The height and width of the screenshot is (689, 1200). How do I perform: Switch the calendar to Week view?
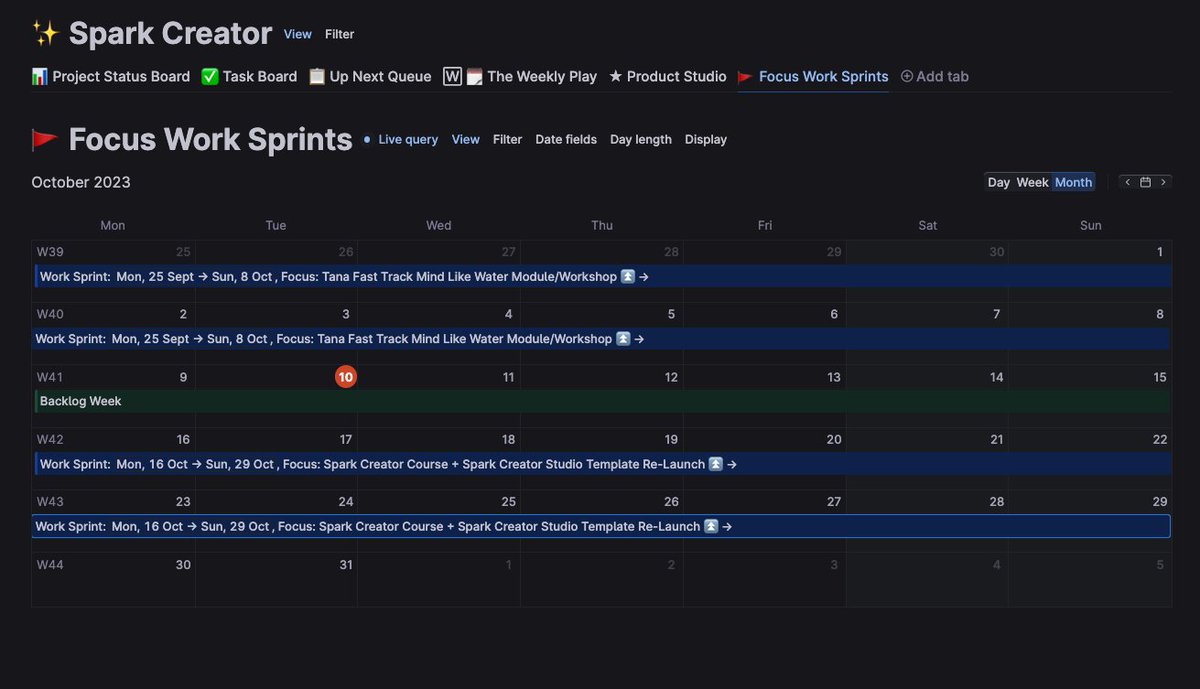point(1032,182)
